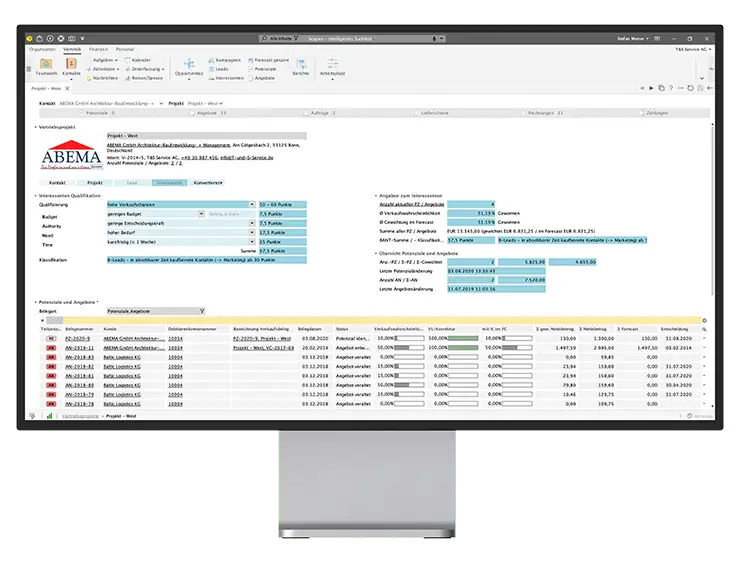The image size is (740, 563).
Task: Close the Projekt - West document tab
Action: point(67,88)
